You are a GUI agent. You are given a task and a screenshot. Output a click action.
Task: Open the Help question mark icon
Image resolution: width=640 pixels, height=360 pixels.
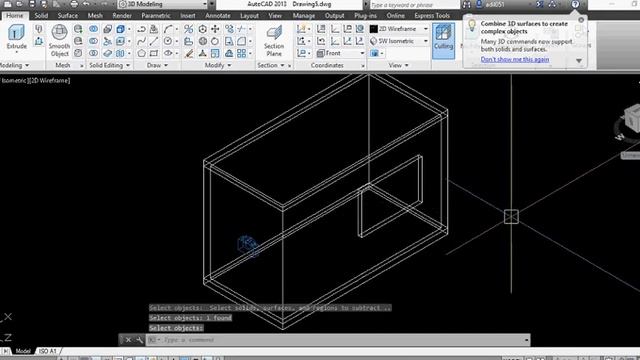pos(575,4)
